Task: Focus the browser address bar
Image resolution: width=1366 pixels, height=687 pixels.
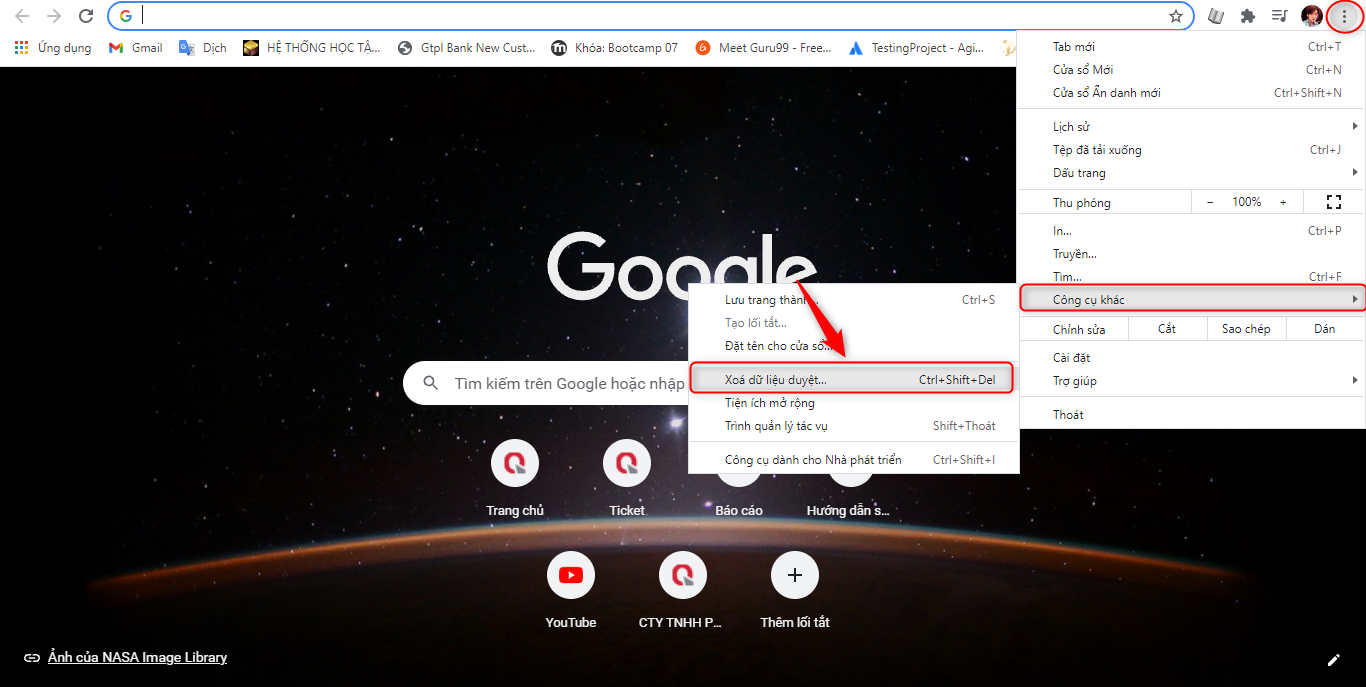Action: coord(650,16)
